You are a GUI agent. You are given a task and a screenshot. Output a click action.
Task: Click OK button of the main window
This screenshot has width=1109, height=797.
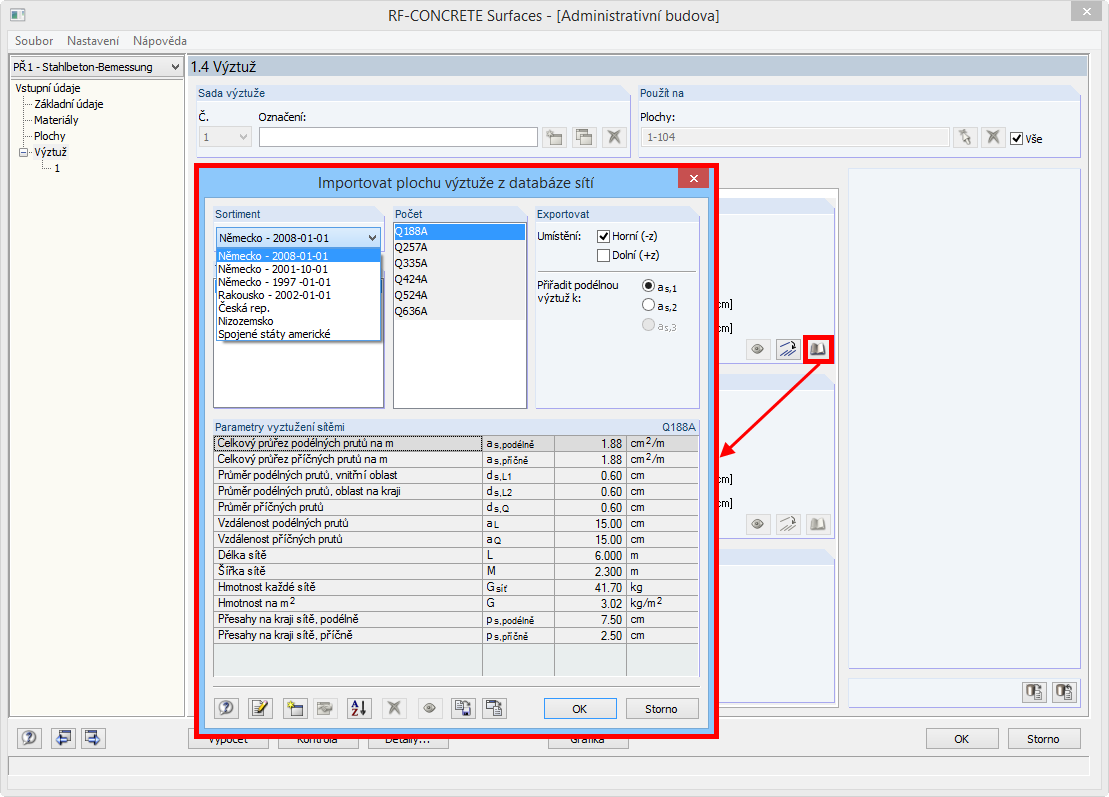(x=962, y=739)
